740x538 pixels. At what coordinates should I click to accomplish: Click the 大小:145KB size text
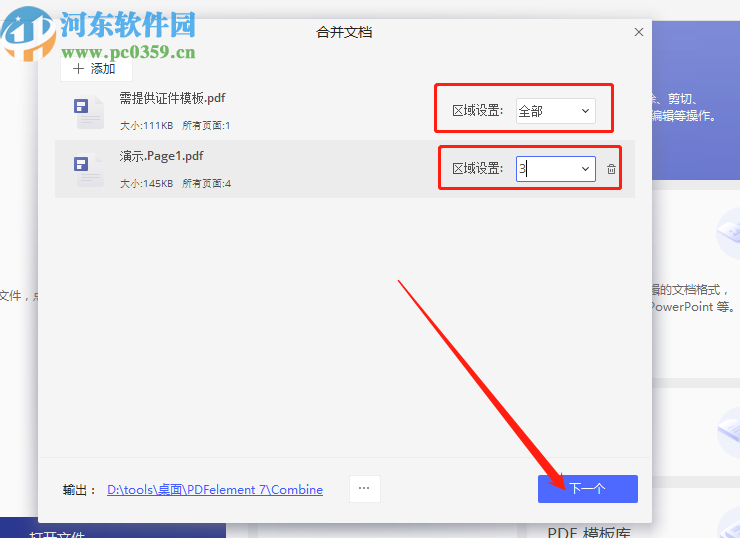pos(146,184)
